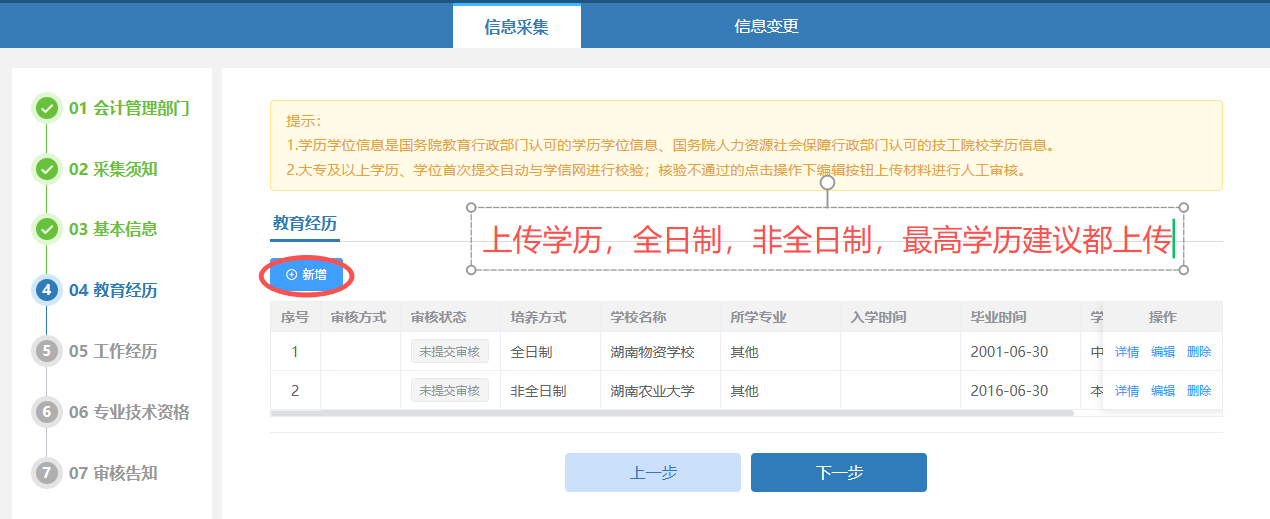1270x519 pixels.
Task: Click 05 工作经历 in the step list
Action: point(113,351)
